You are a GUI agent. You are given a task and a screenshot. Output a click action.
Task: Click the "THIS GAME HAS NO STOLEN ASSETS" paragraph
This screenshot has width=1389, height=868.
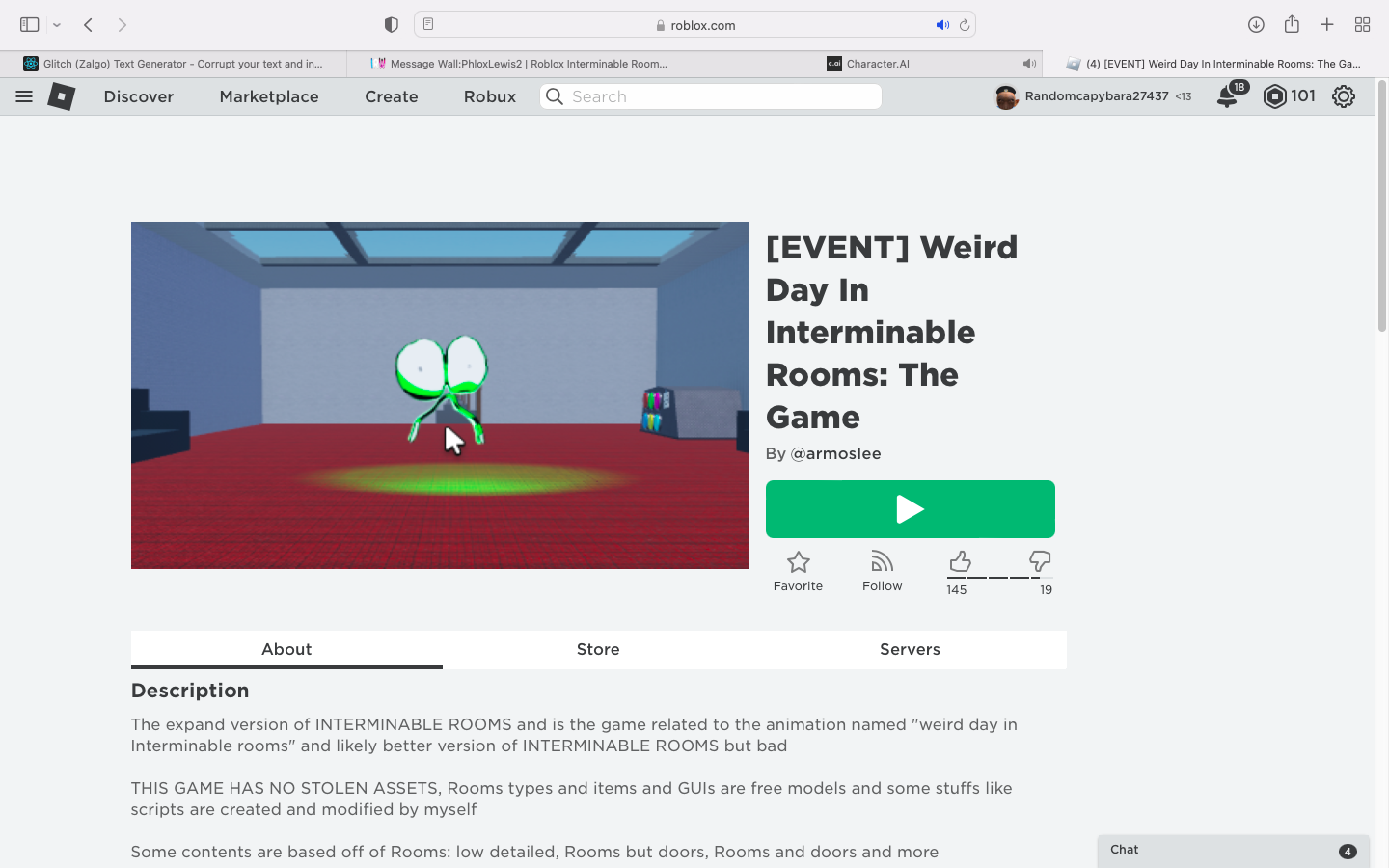click(x=572, y=799)
